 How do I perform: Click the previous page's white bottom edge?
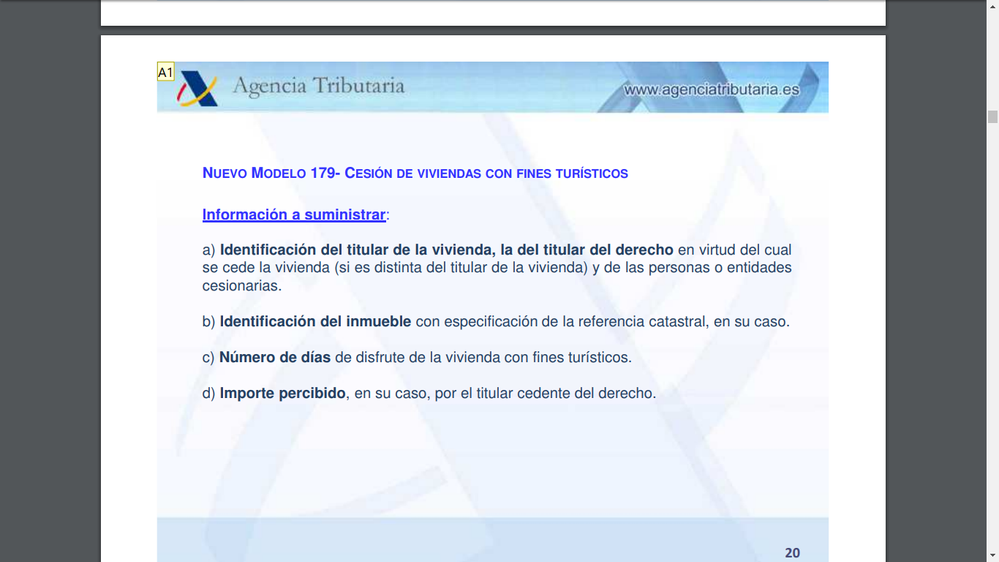click(493, 13)
